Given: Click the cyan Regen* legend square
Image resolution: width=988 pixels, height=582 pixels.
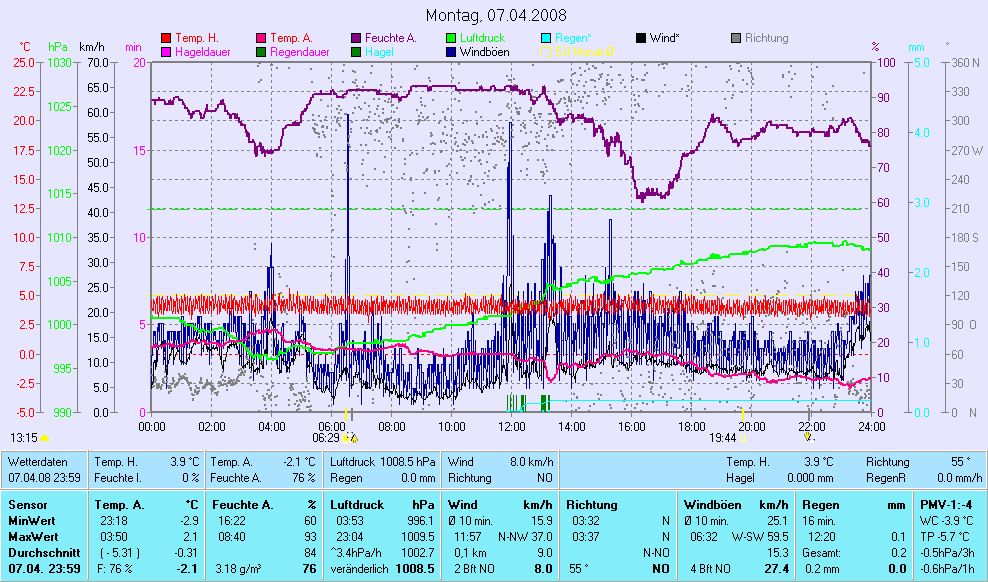Looking at the screenshot, I should click(x=545, y=38).
